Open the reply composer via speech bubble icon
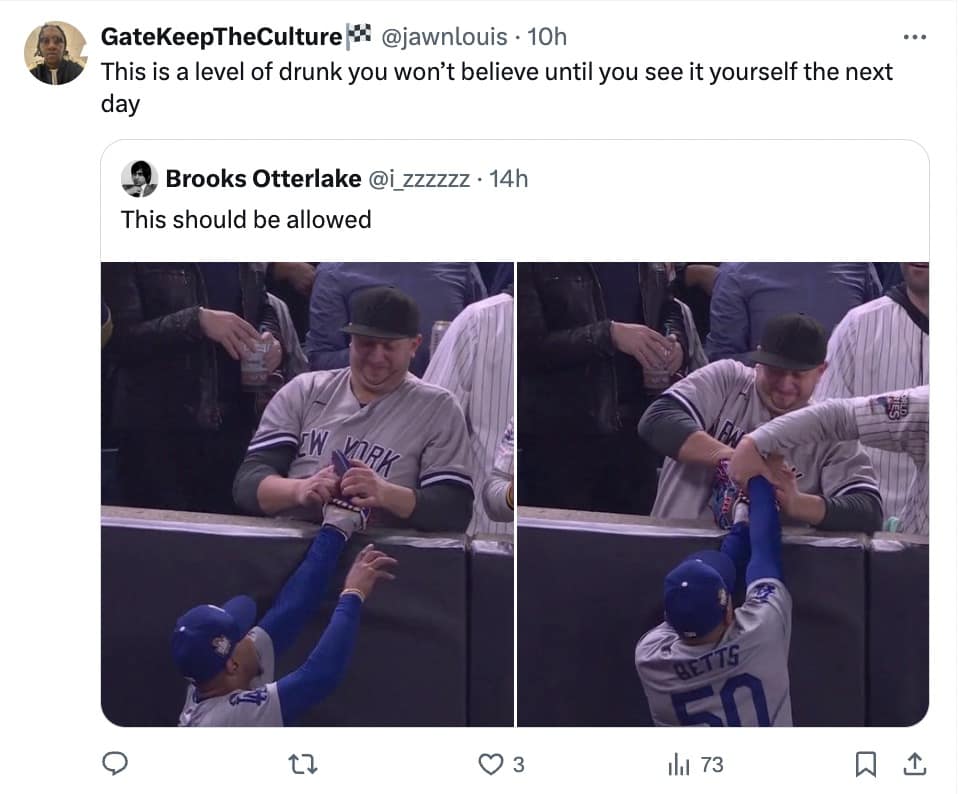Viewport: 958px width, 794px height. tap(116, 763)
